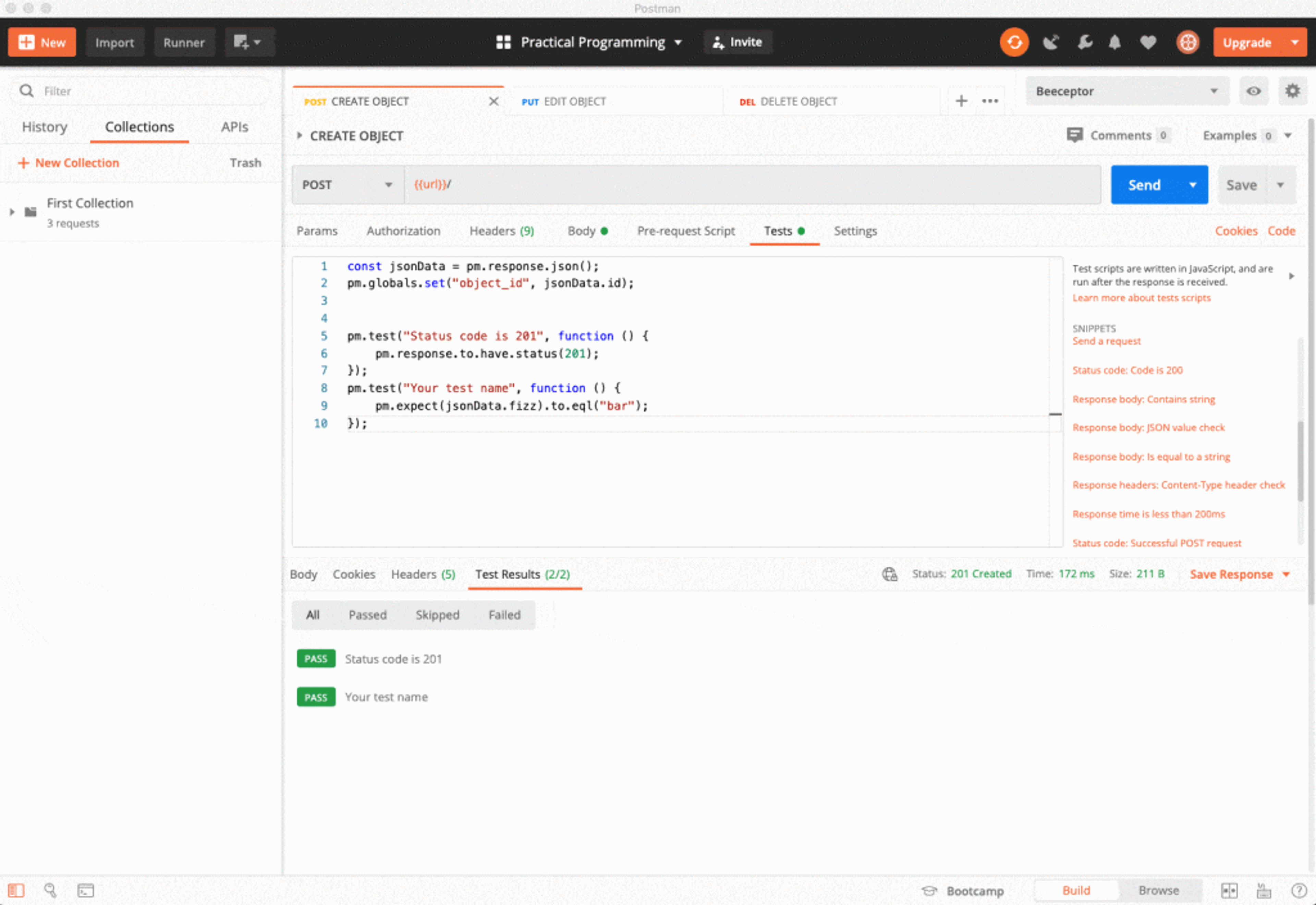
Task: Click the Invite button
Action: tap(738, 43)
